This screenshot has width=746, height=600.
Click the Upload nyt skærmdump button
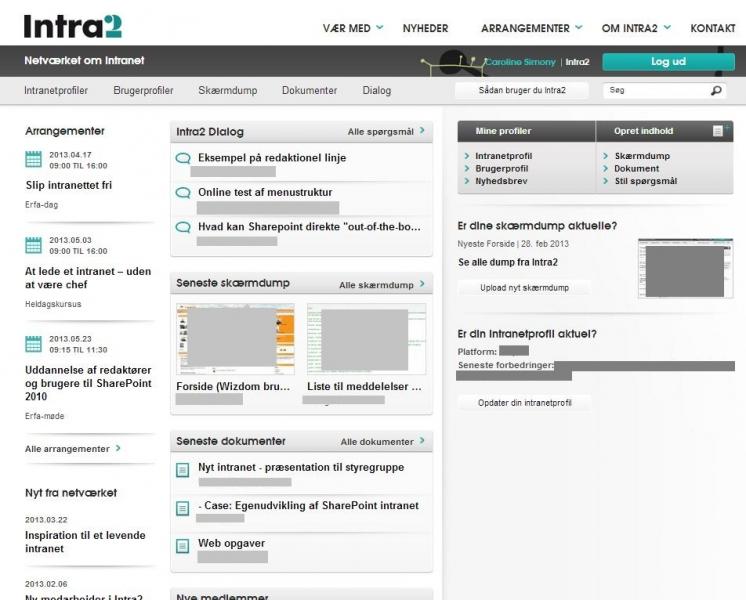pyautogui.click(x=524, y=288)
